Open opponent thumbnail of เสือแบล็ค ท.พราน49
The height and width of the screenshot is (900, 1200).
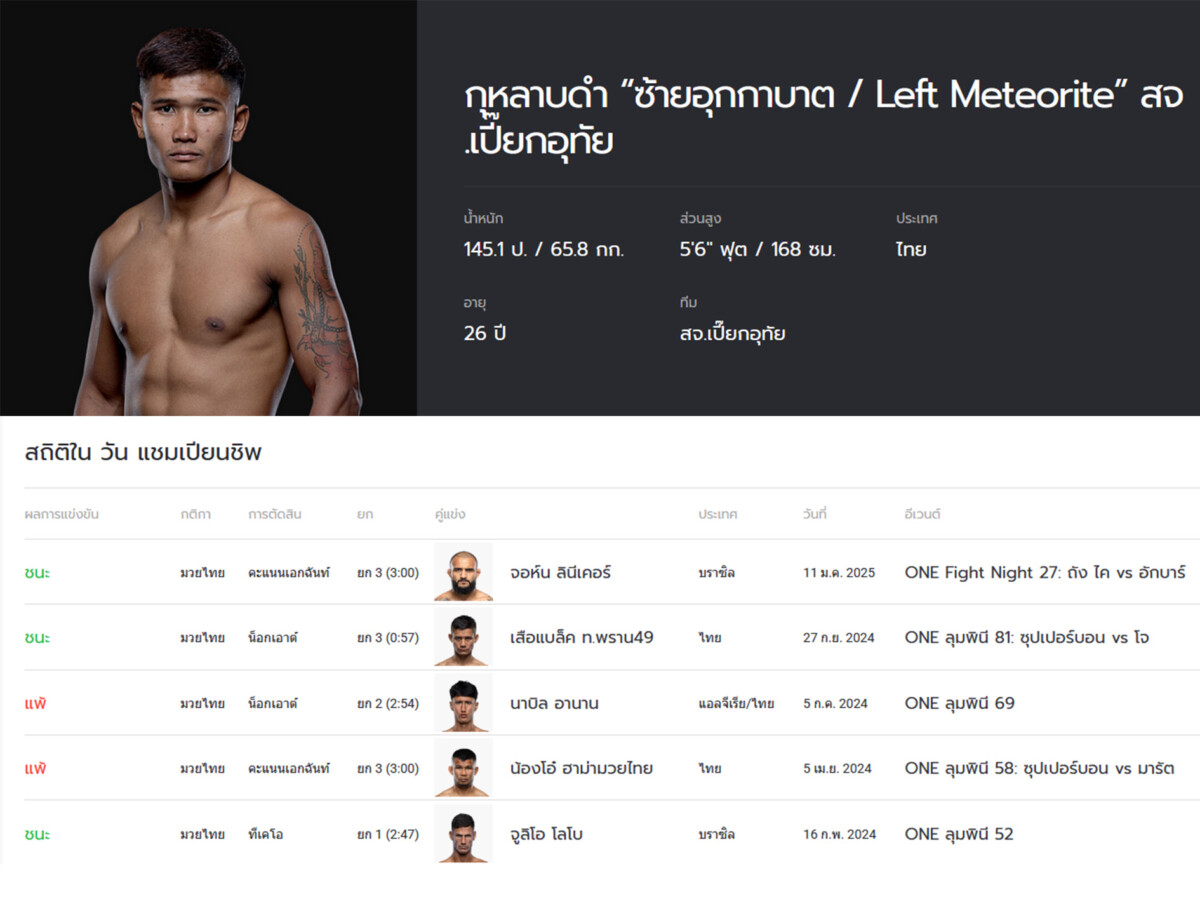click(x=463, y=637)
